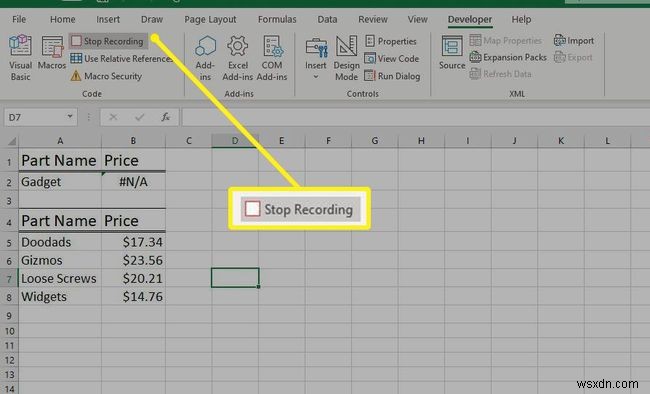Select column A header
Viewport: 650px width, 394px height.
pos(60,141)
